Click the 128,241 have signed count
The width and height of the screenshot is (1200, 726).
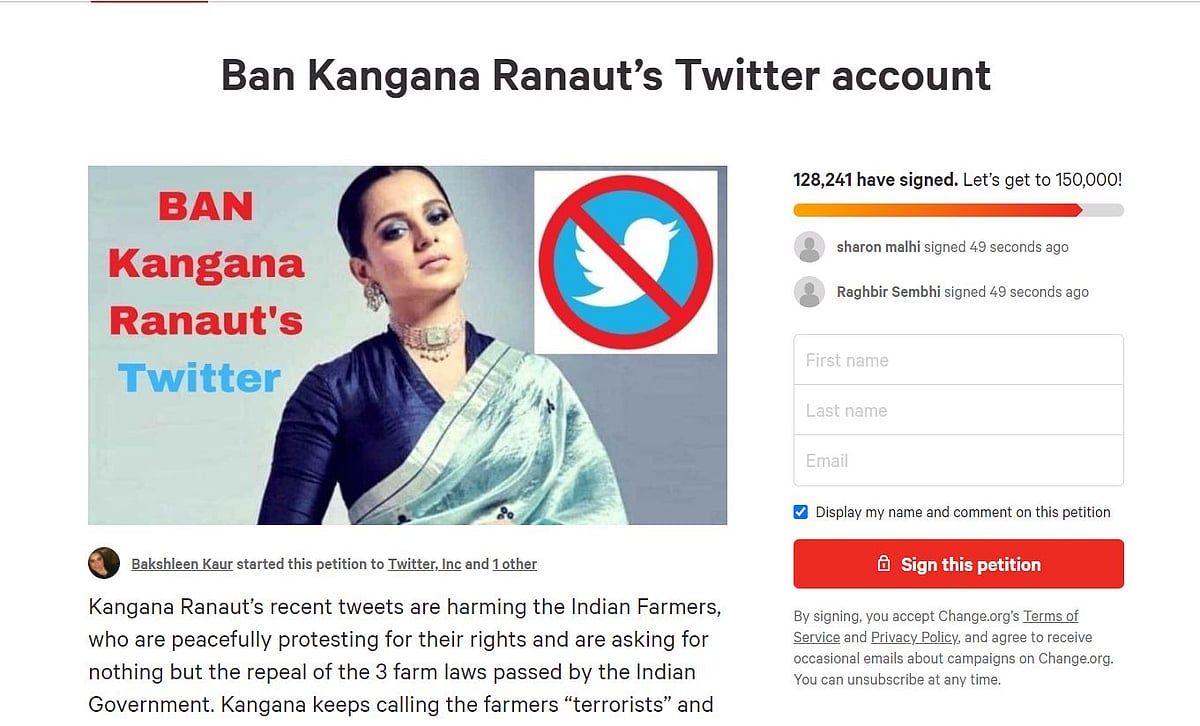(874, 180)
